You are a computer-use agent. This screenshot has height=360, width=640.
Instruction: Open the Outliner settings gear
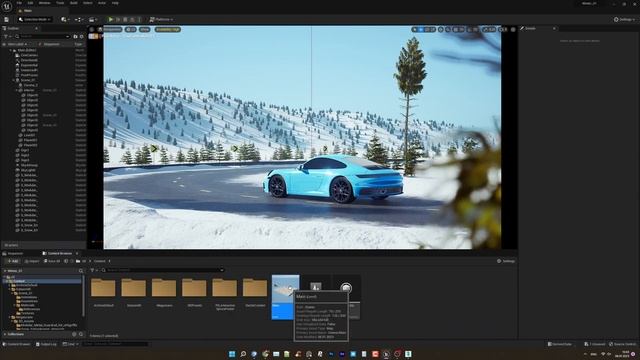pos(82,36)
